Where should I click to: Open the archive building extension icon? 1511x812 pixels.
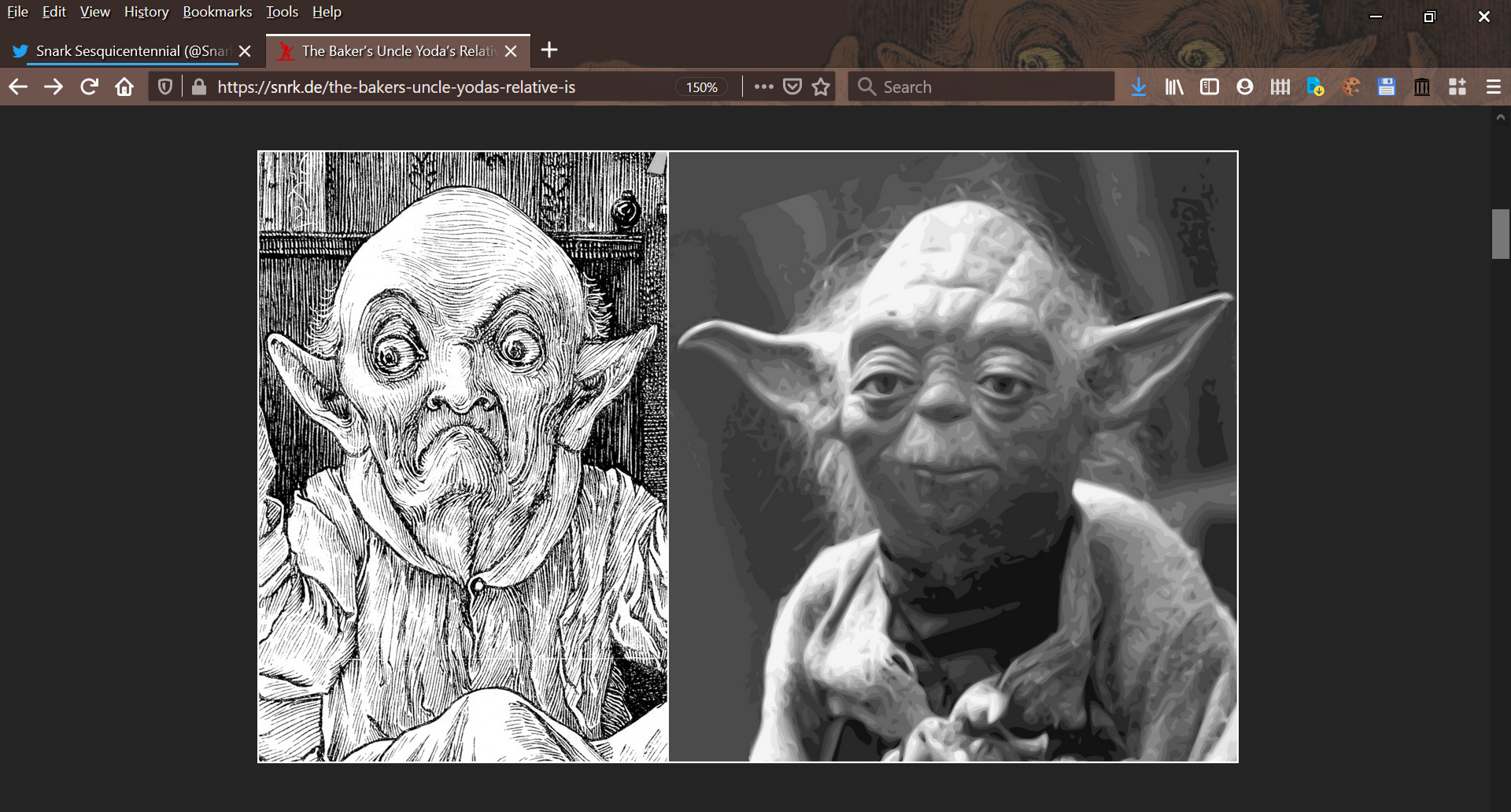click(x=1422, y=87)
